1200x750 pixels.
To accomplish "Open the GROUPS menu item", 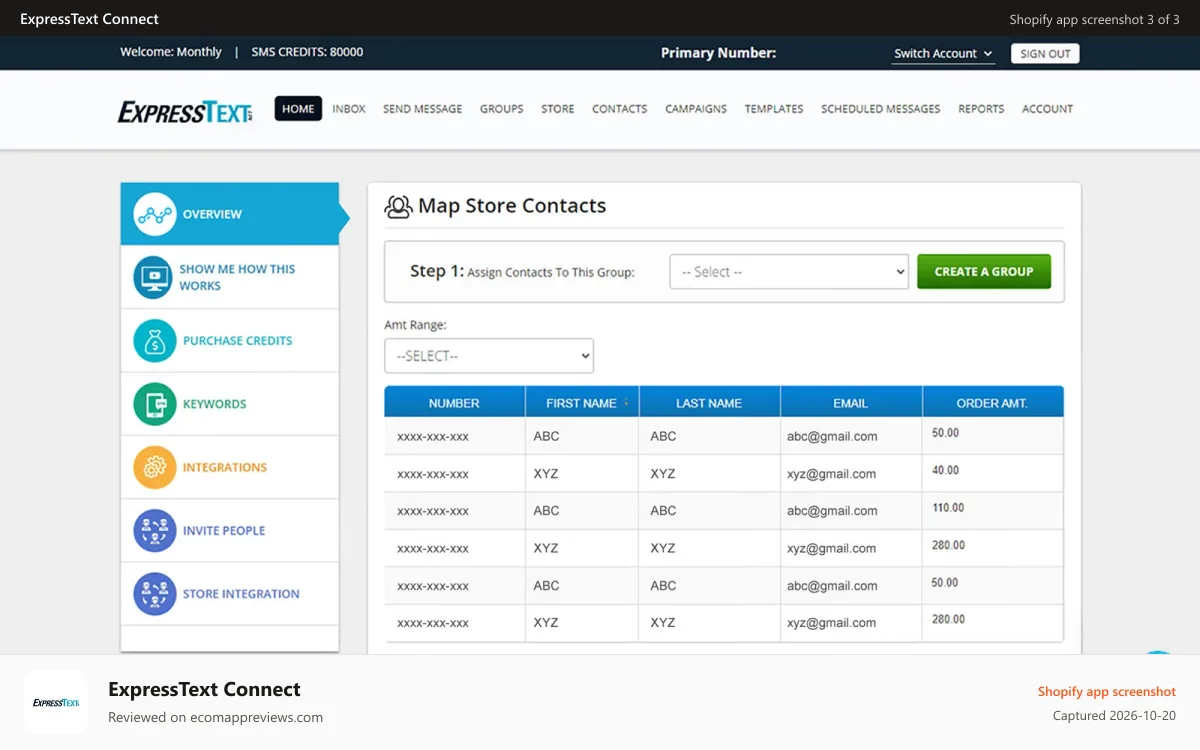I will point(501,109).
